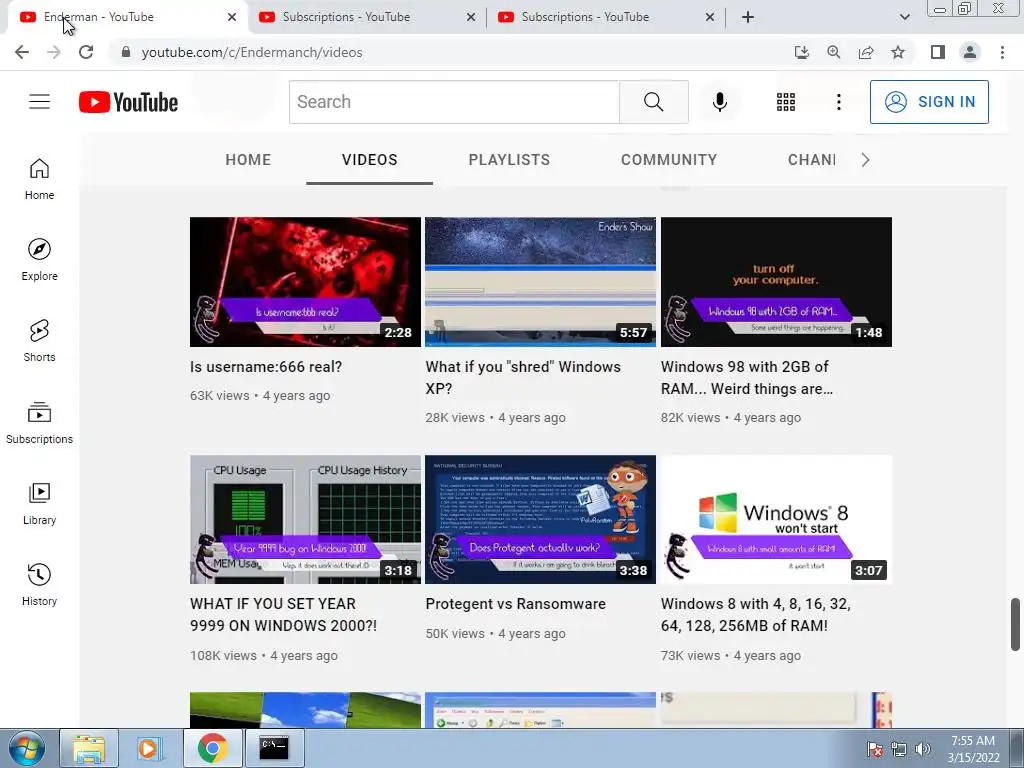
Task: Open year 9999 Windows 2000 thumbnail
Action: (305, 519)
